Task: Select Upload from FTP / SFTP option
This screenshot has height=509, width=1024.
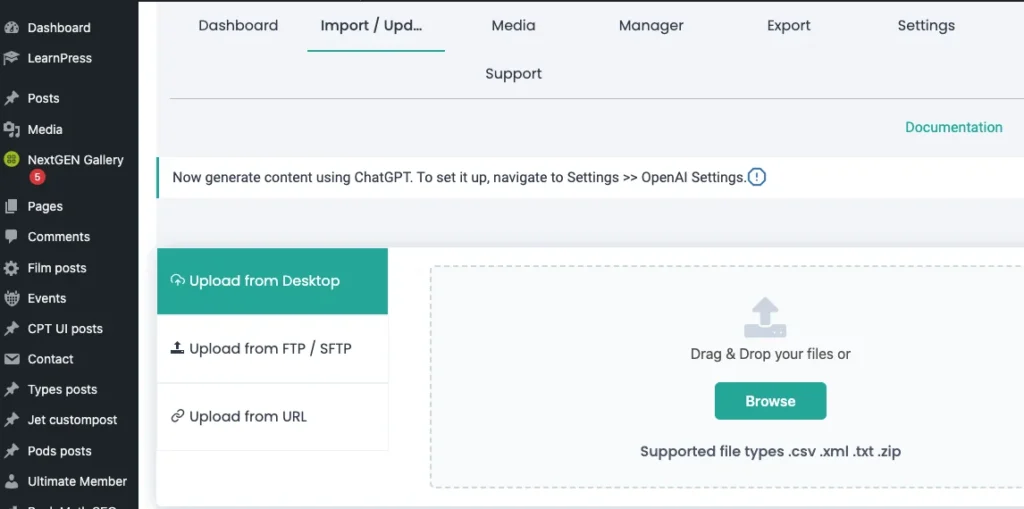Action: [x=271, y=349]
